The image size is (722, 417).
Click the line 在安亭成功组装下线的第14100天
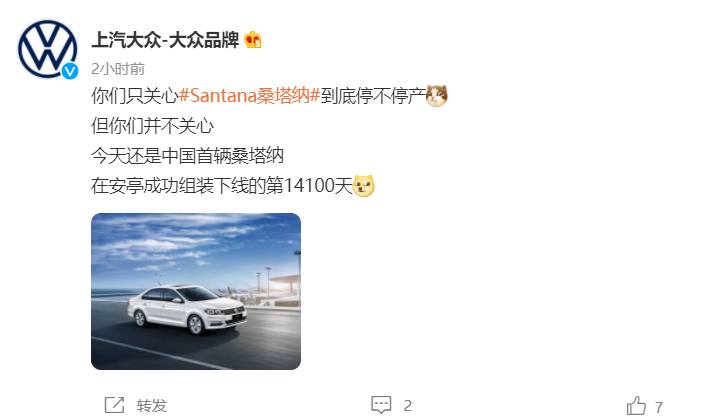pyautogui.click(x=222, y=186)
